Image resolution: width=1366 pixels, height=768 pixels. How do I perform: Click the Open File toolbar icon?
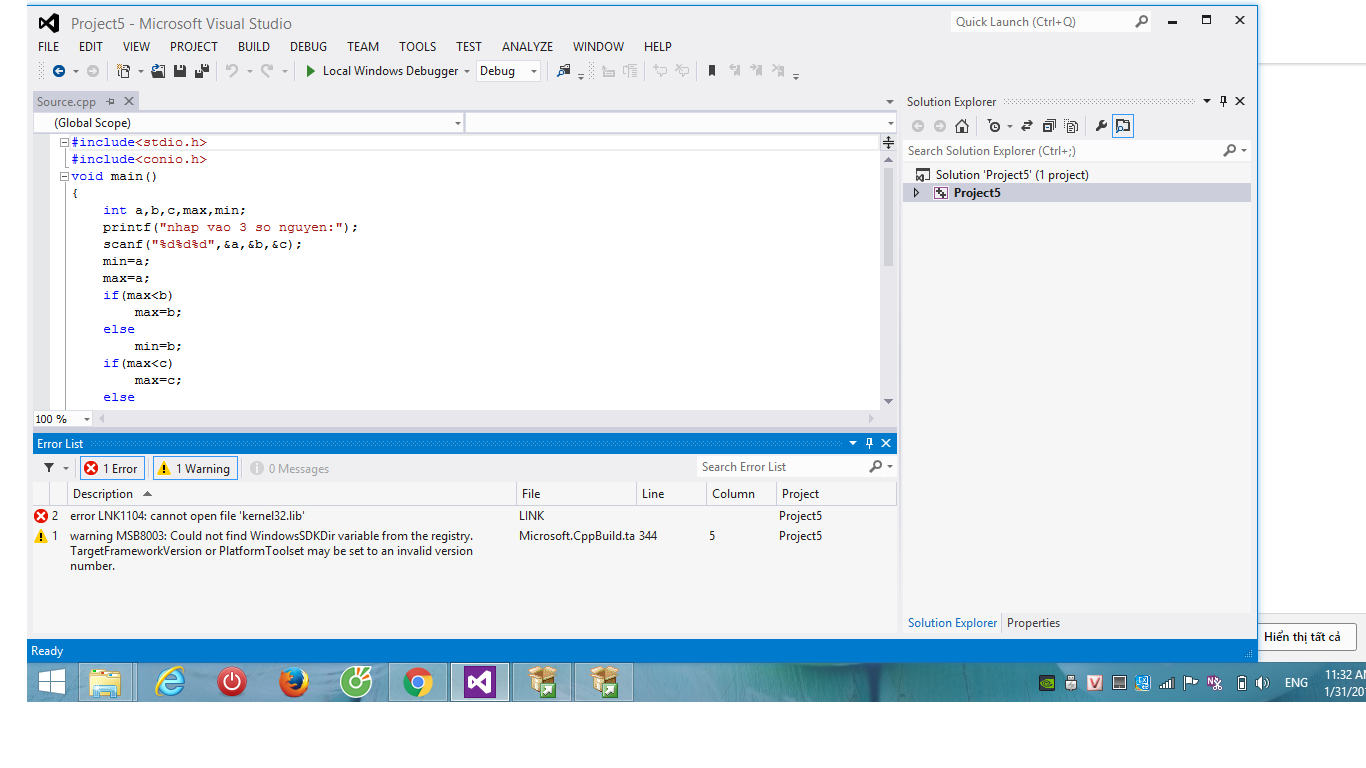tap(158, 71)
